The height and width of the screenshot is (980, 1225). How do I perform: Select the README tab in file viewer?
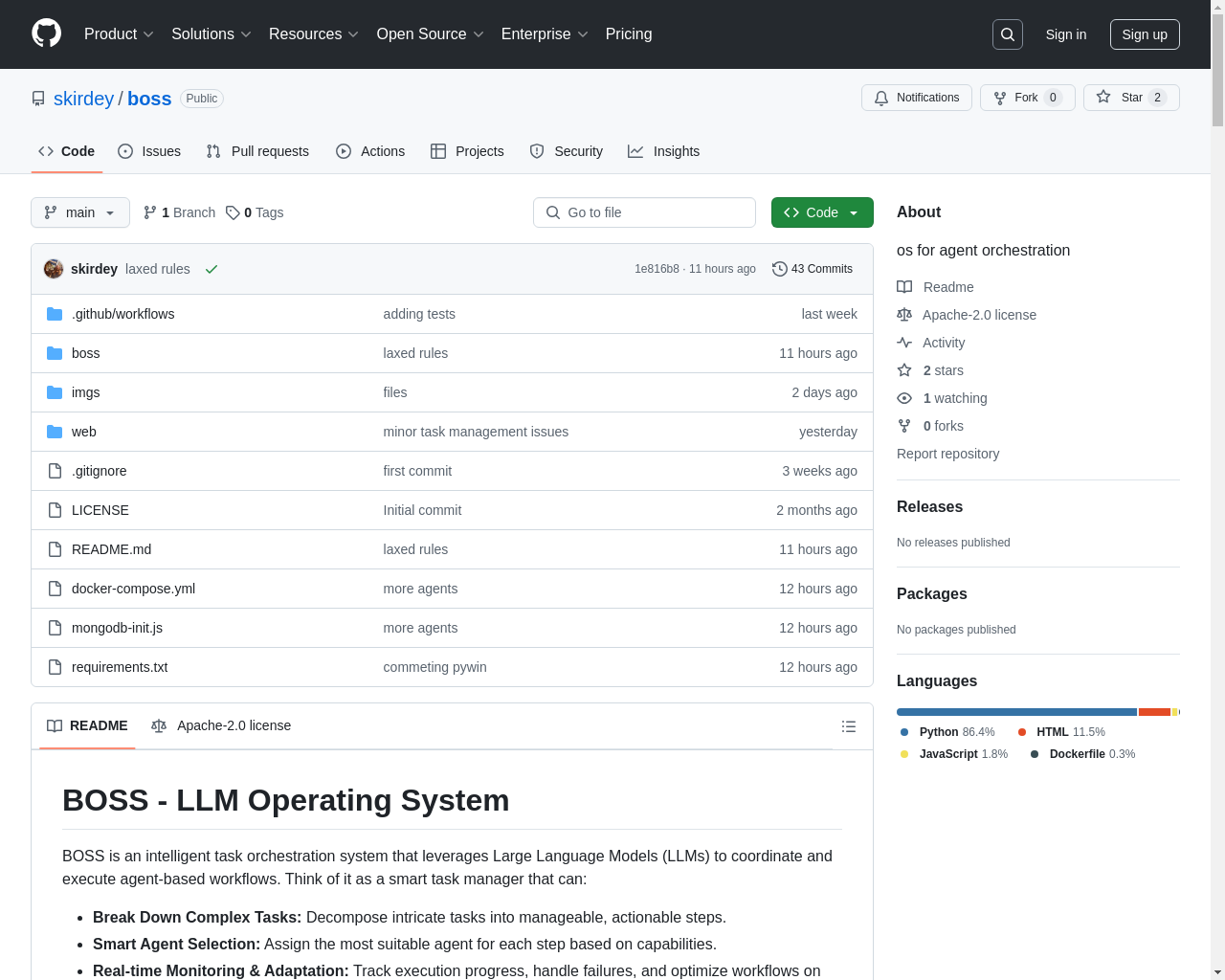[87, 725]
